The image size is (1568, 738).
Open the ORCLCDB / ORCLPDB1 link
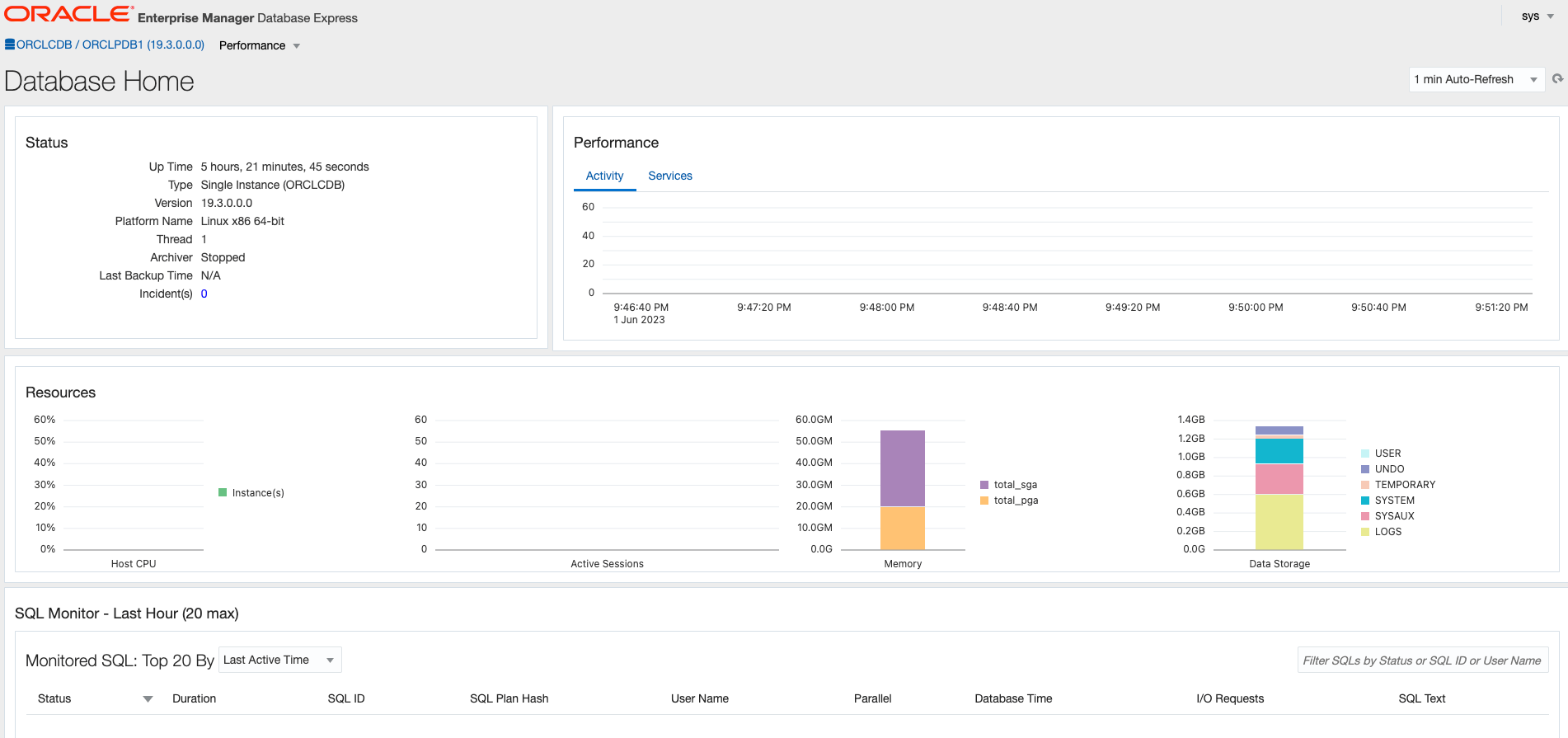(110, 45)
